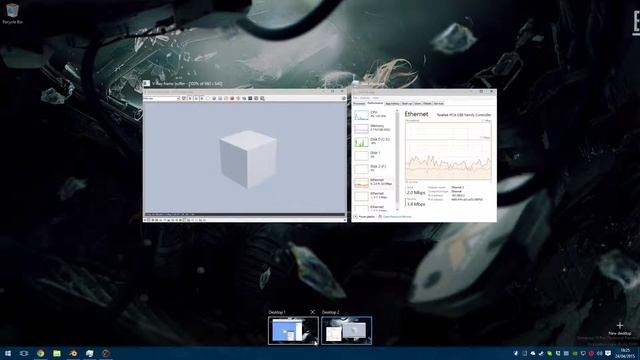640x360 pixels.
Task: Click far-right icon in V-Ray toolbar
Action: 344,98
